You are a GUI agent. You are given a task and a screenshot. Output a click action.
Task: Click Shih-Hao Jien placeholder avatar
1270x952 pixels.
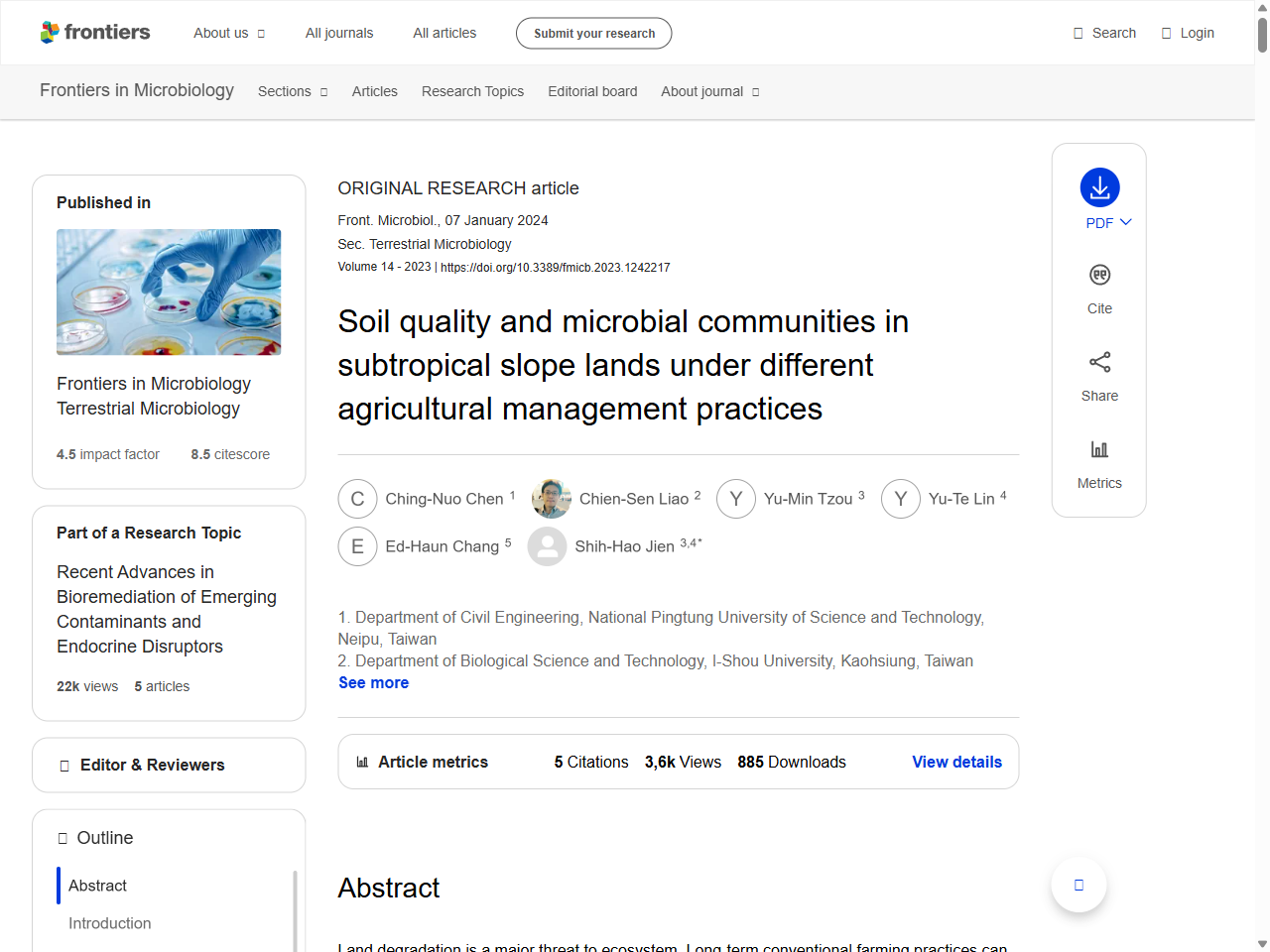point(547,546)
